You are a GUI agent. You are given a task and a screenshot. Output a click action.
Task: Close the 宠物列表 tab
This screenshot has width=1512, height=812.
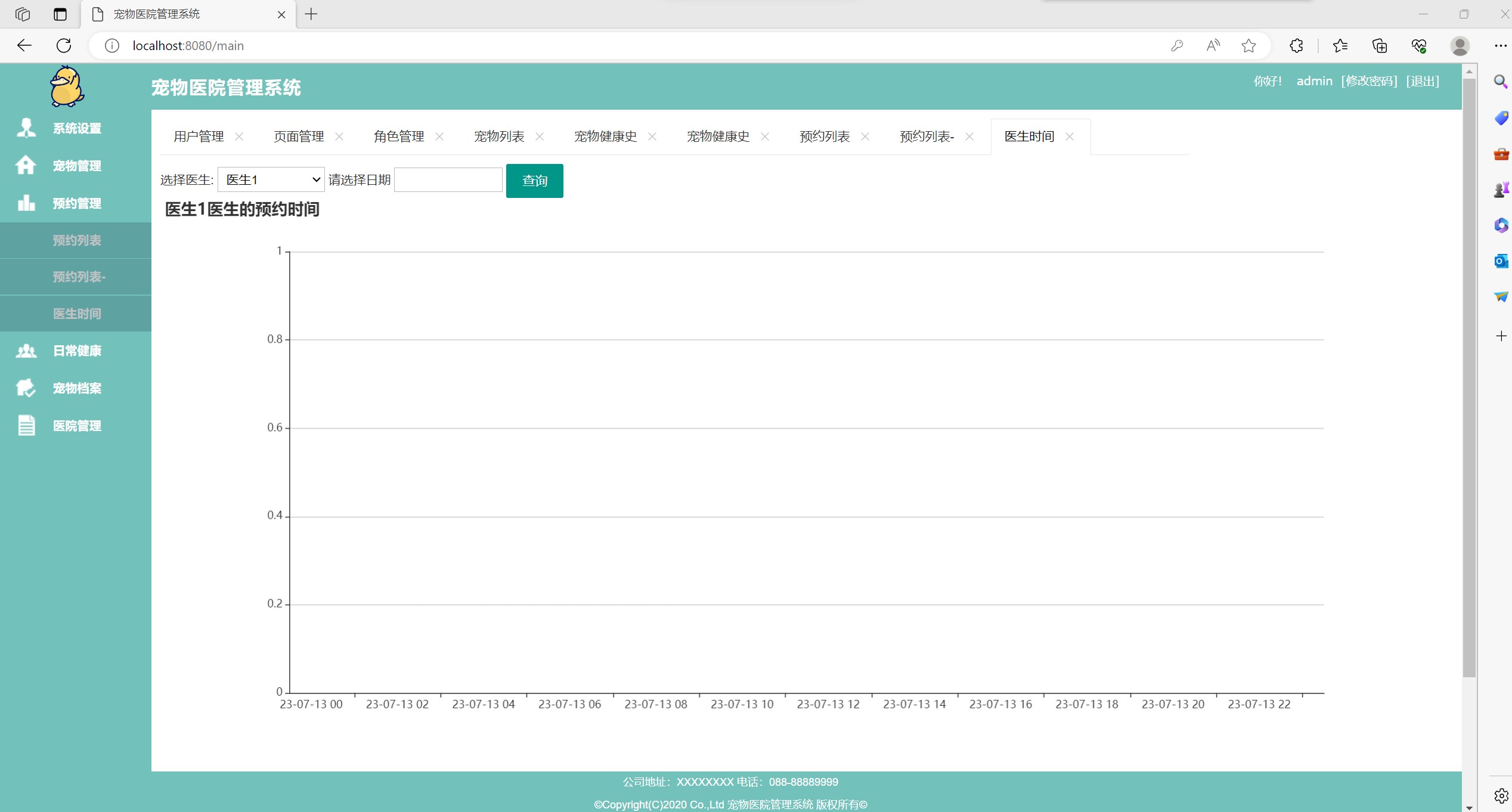pyautogui.click(x=540, y=137)
